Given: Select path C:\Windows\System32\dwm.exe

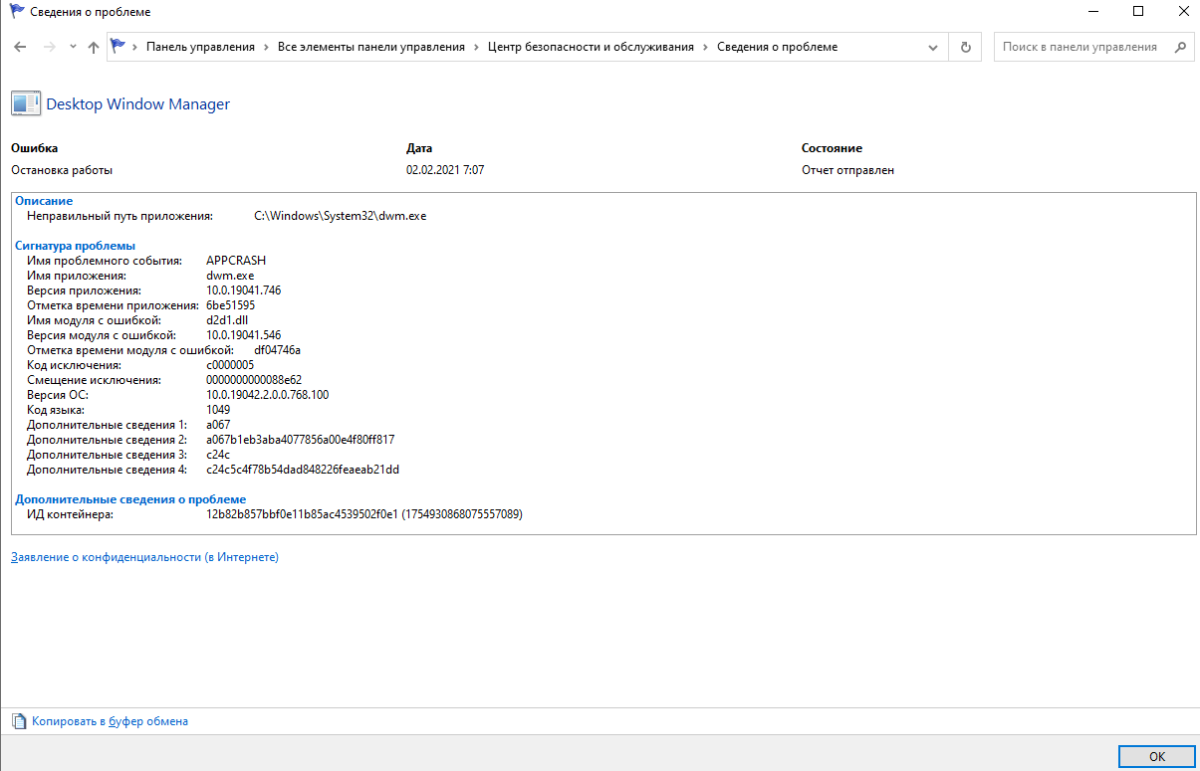Looking at the screenshot, I should click(340, 216).
